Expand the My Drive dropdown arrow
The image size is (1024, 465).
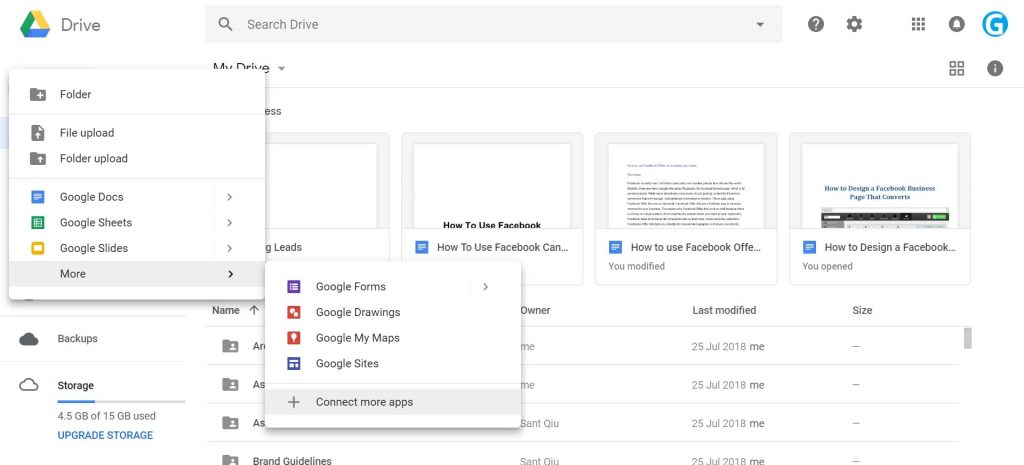281,69
